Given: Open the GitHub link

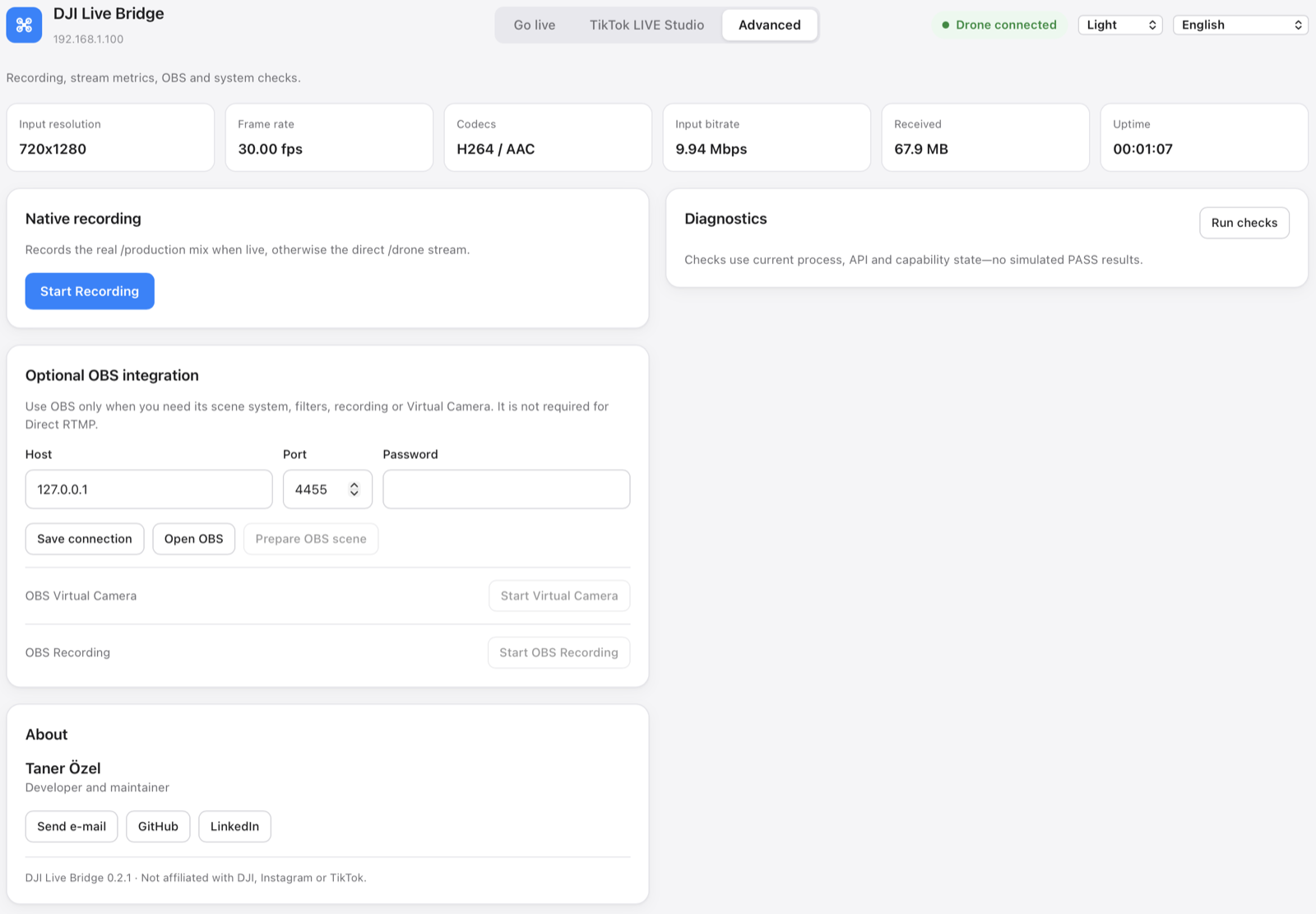Looking at the screenshot, I should pyautogui.click(x=158, y=827).
